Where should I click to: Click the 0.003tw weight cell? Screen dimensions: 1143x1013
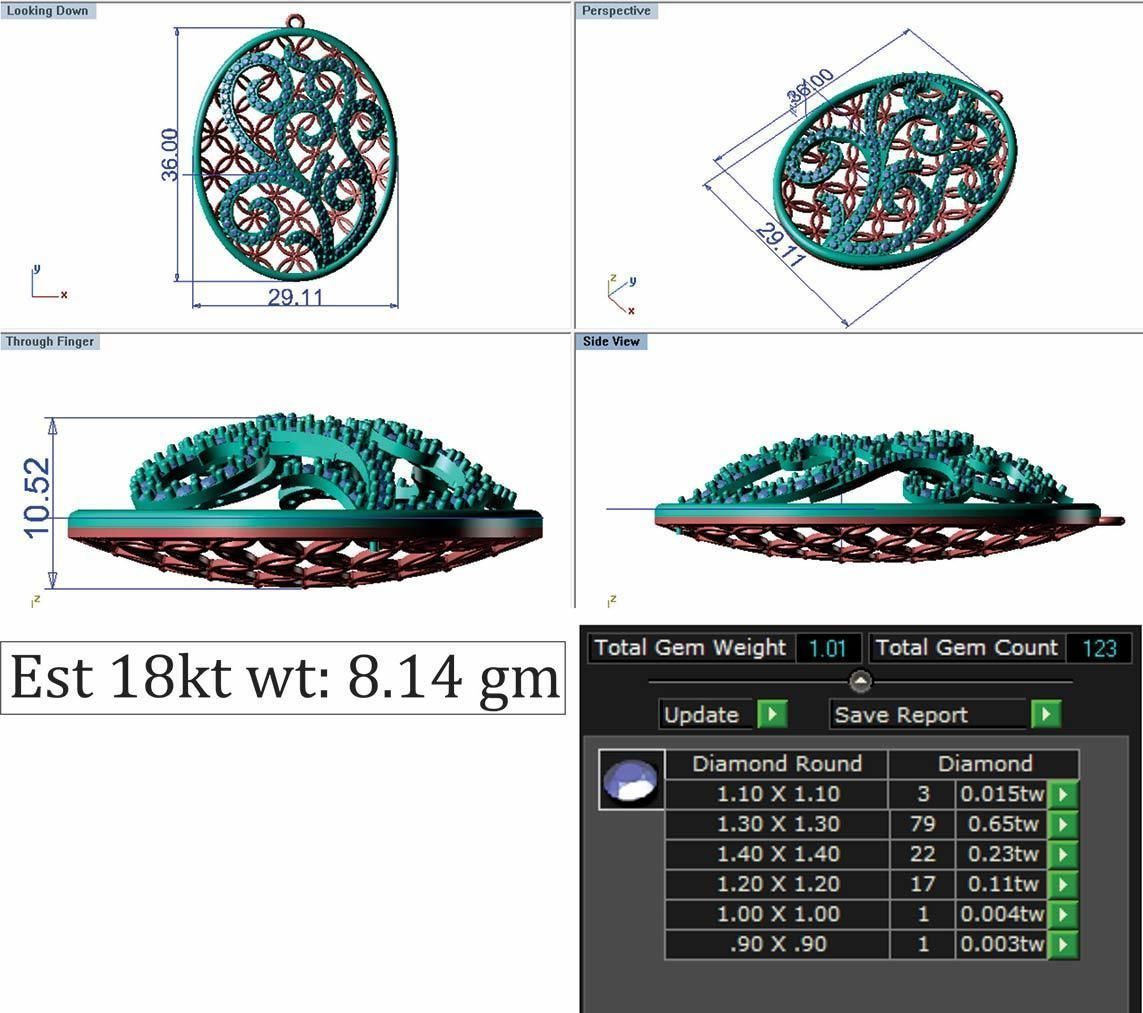click(1002, 944)
